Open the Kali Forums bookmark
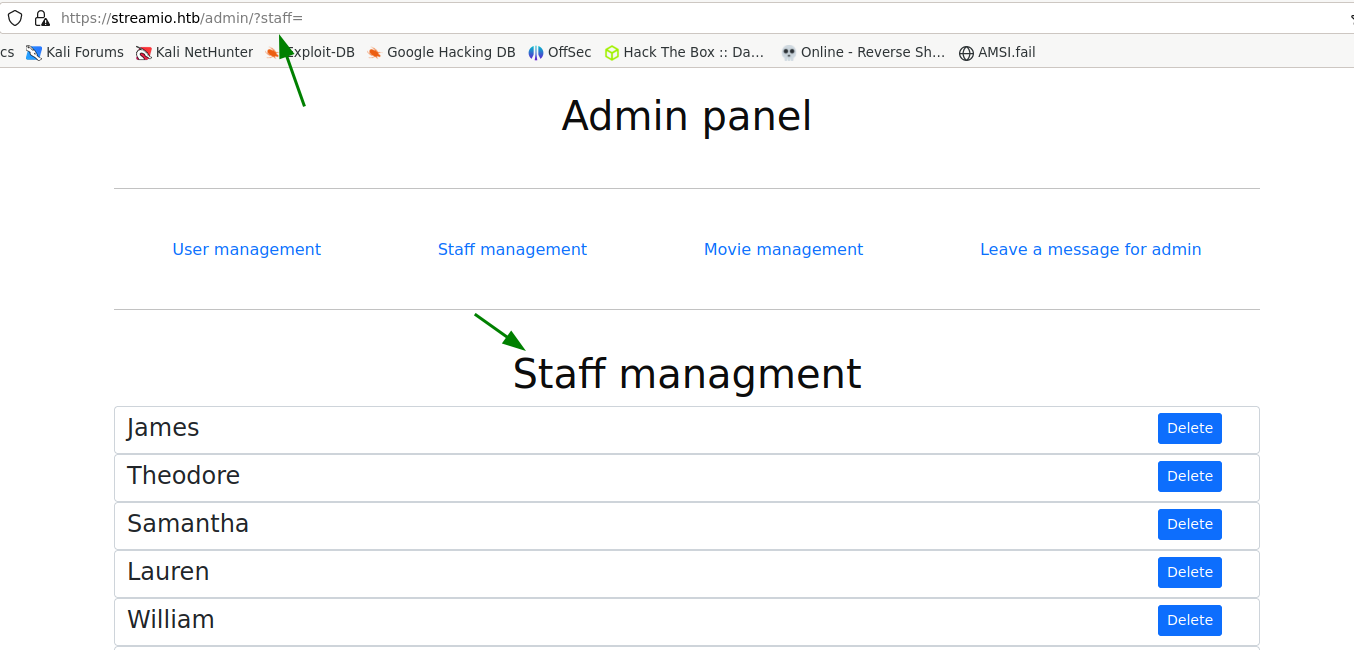 coord(75,52)
